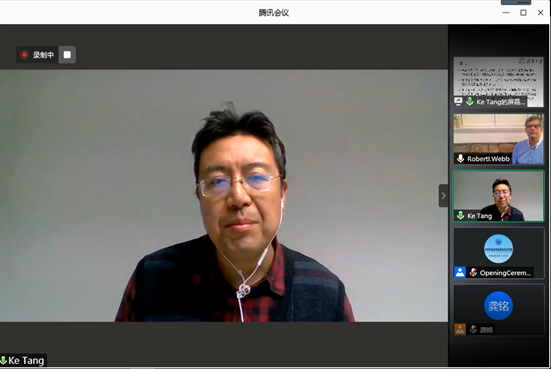Screen dimensions: 551x369
Task: Click the red recording indicator icon
Action: pyautogui.click(x=24, y=55)
